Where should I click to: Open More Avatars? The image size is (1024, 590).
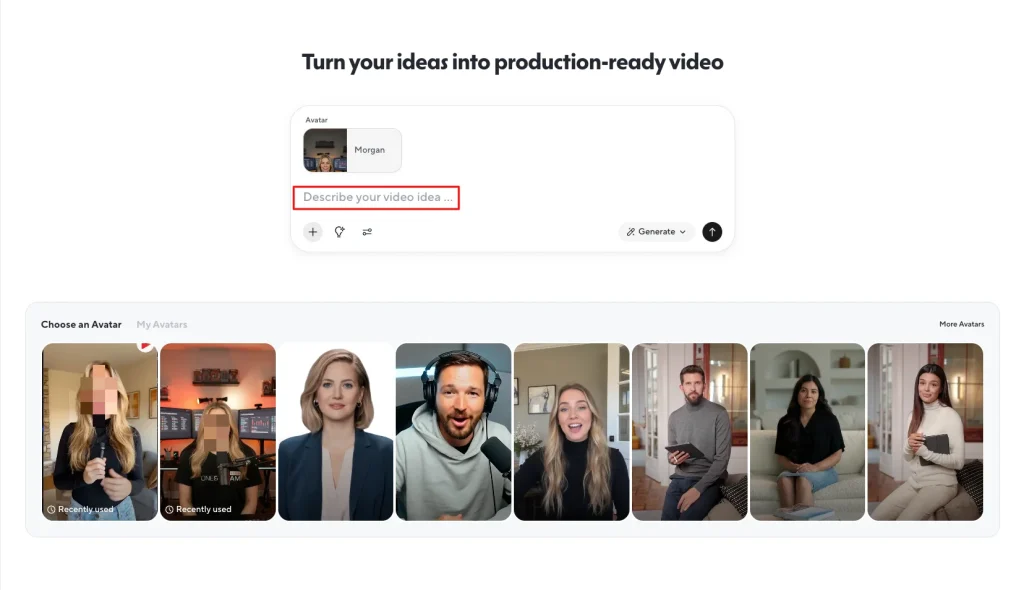[961, 324]
